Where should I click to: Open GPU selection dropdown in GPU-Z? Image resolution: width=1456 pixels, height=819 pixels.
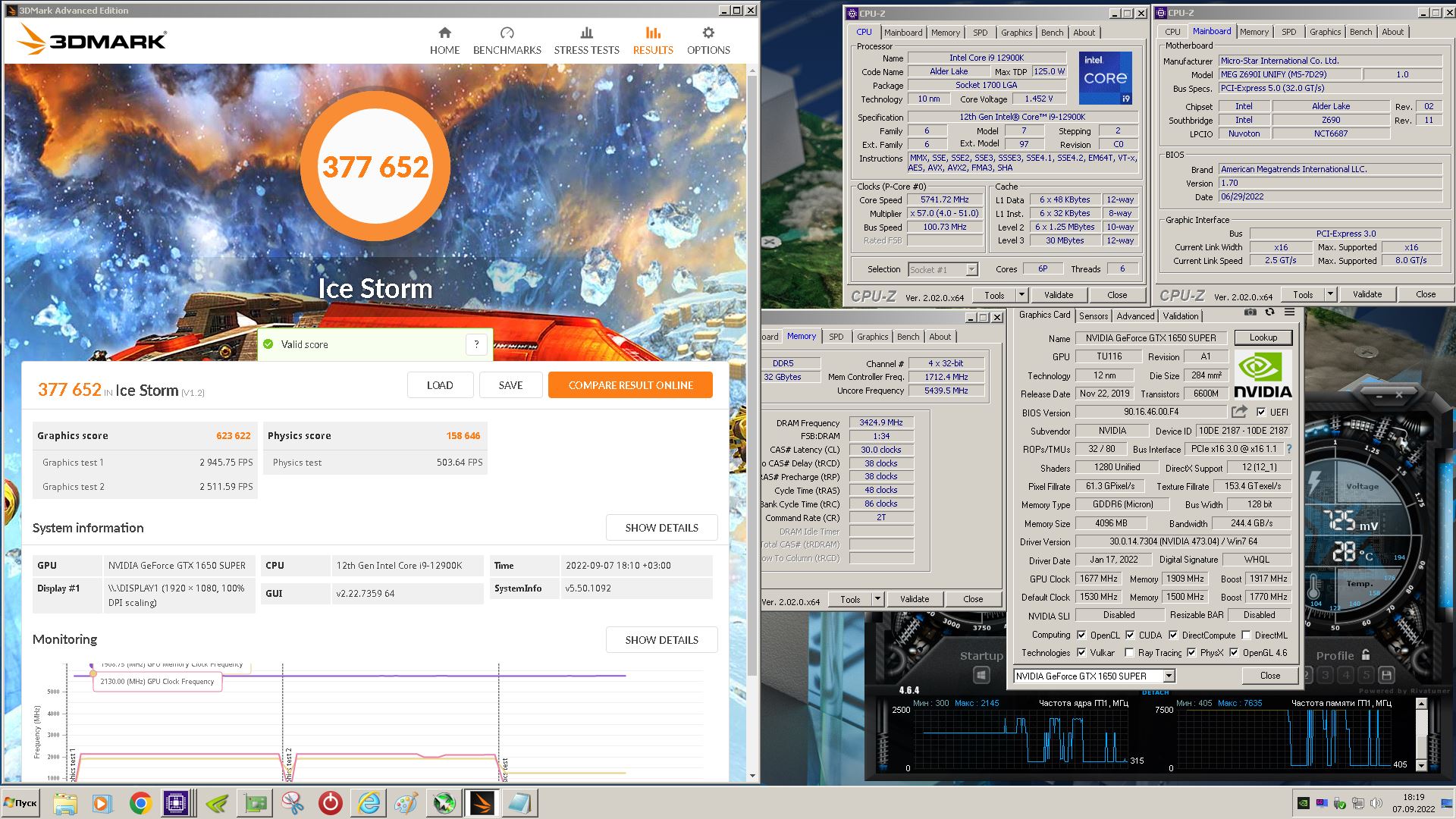1169,676
